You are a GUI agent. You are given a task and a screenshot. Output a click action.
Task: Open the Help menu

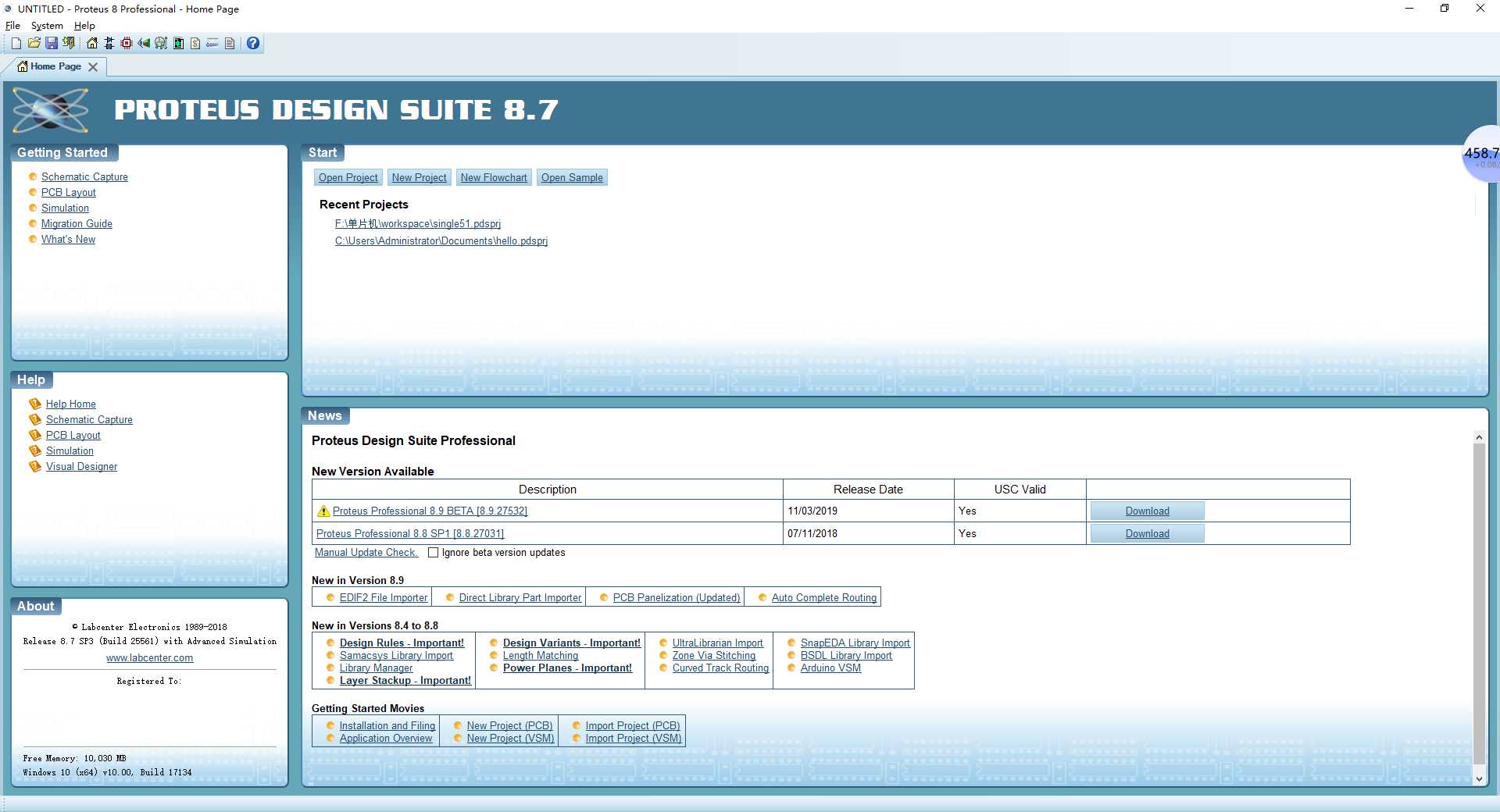84,26
